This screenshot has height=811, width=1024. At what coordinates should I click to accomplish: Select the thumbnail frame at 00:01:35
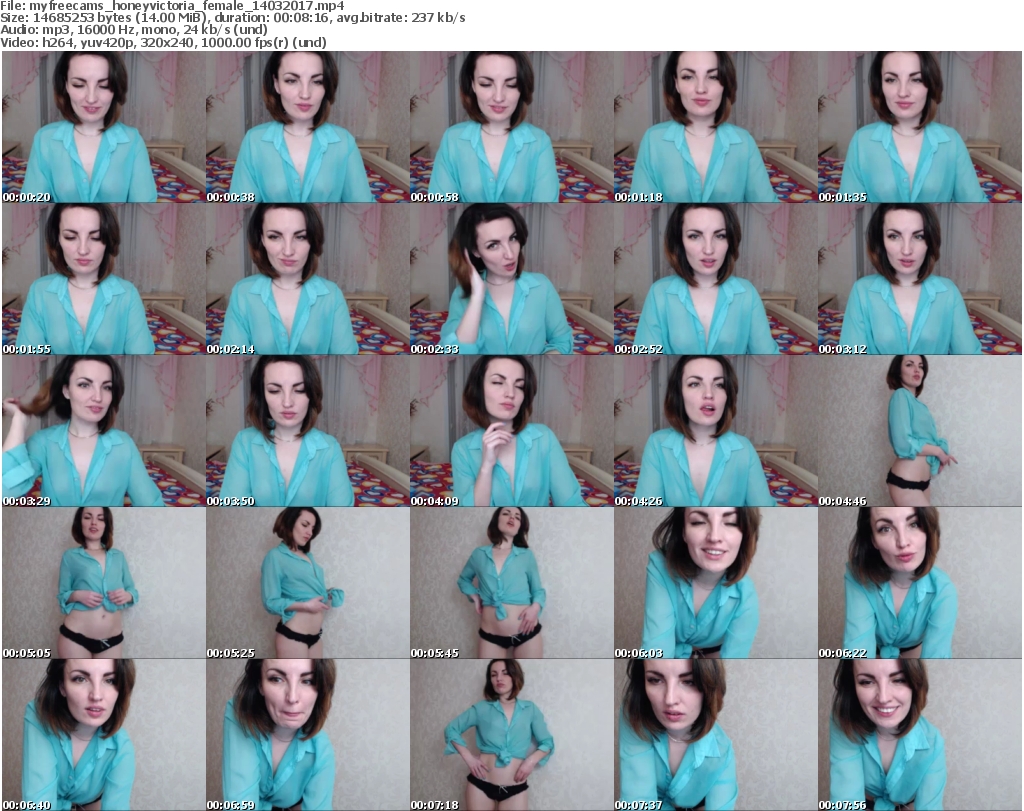pyautogui.click(x=920, y=127)
